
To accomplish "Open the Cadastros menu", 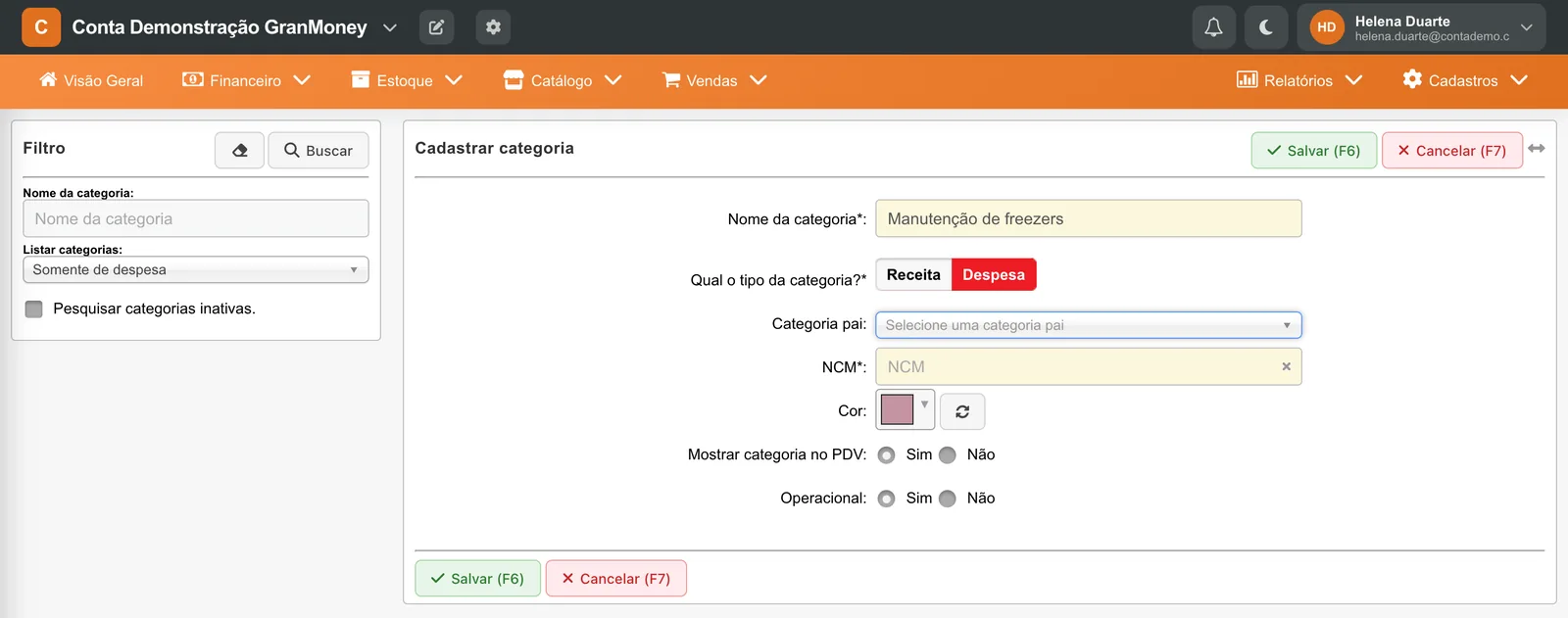I will (x=1465, y=80).
